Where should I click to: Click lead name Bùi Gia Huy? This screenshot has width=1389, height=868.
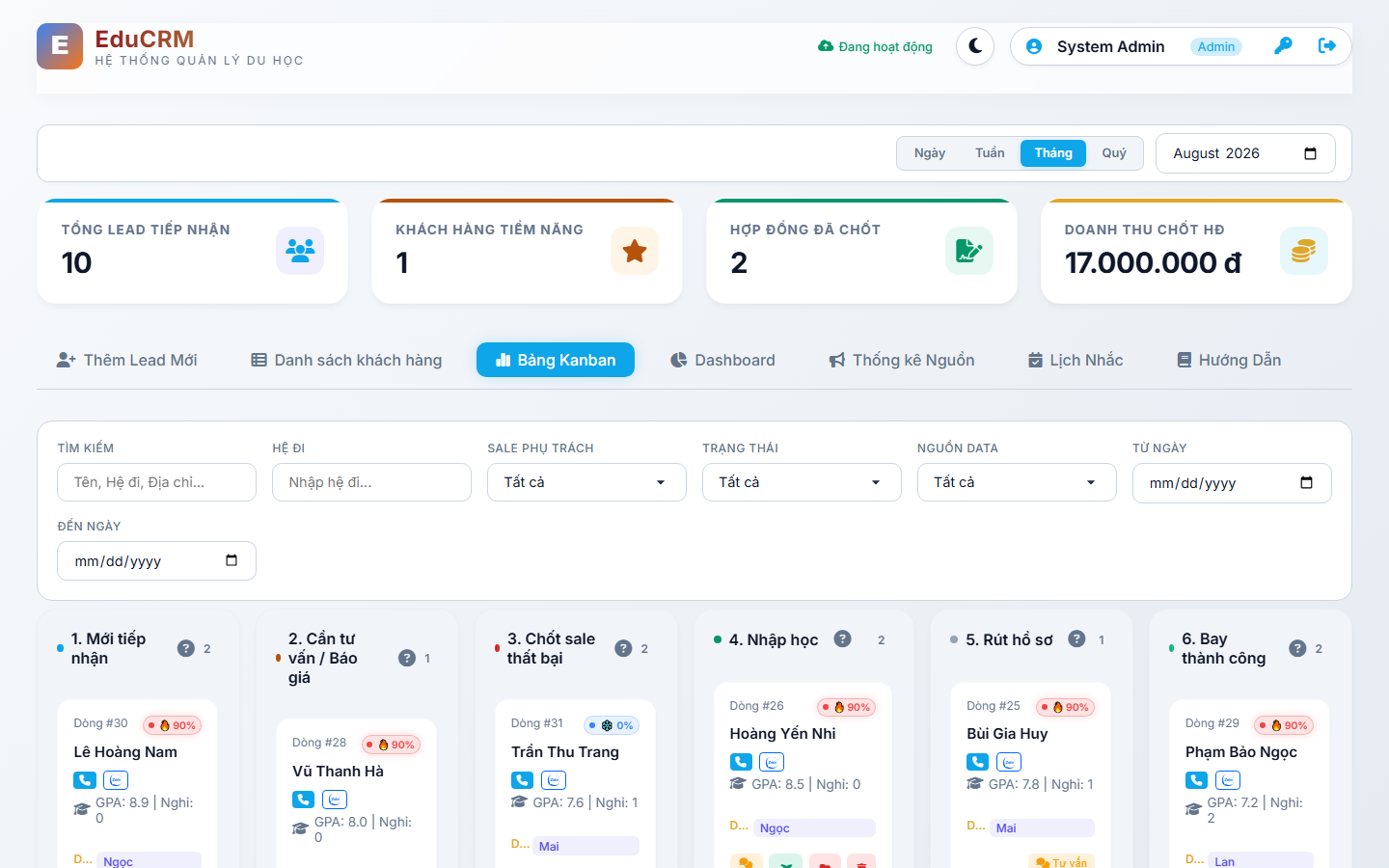pos(1007,734)
